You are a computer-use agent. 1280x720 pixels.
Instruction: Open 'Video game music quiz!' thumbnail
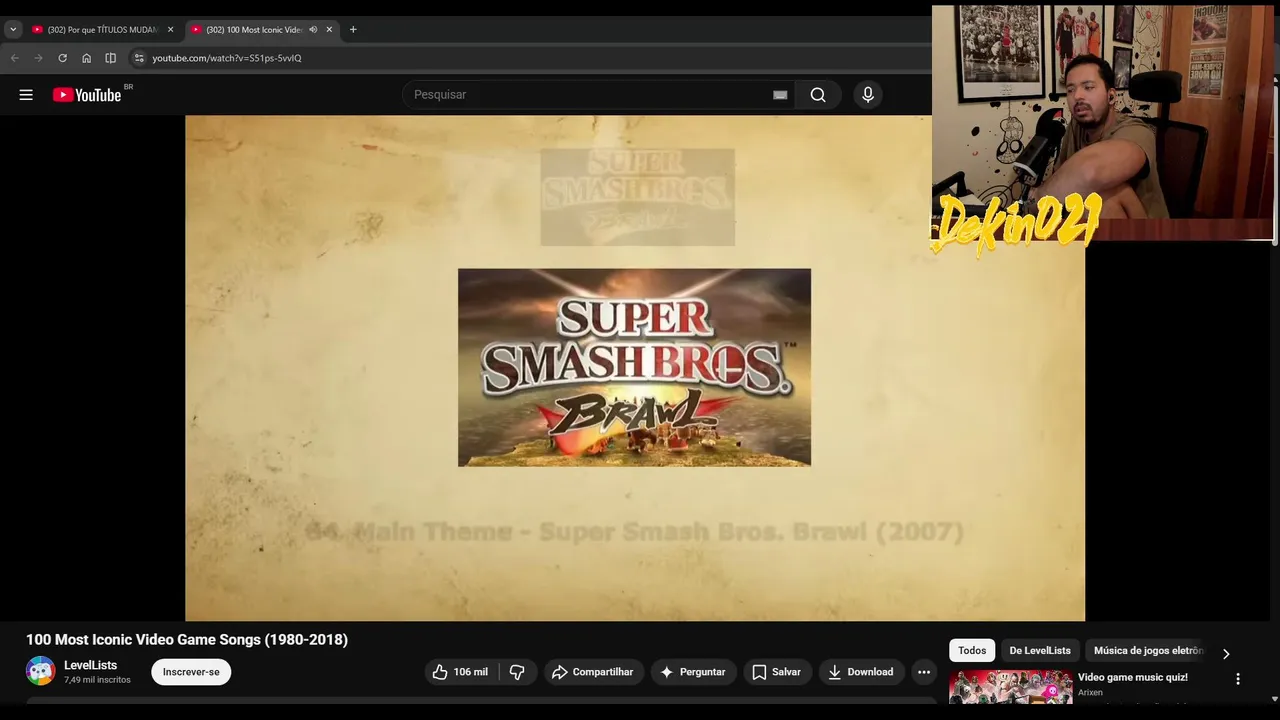[x=1010, y=687]
